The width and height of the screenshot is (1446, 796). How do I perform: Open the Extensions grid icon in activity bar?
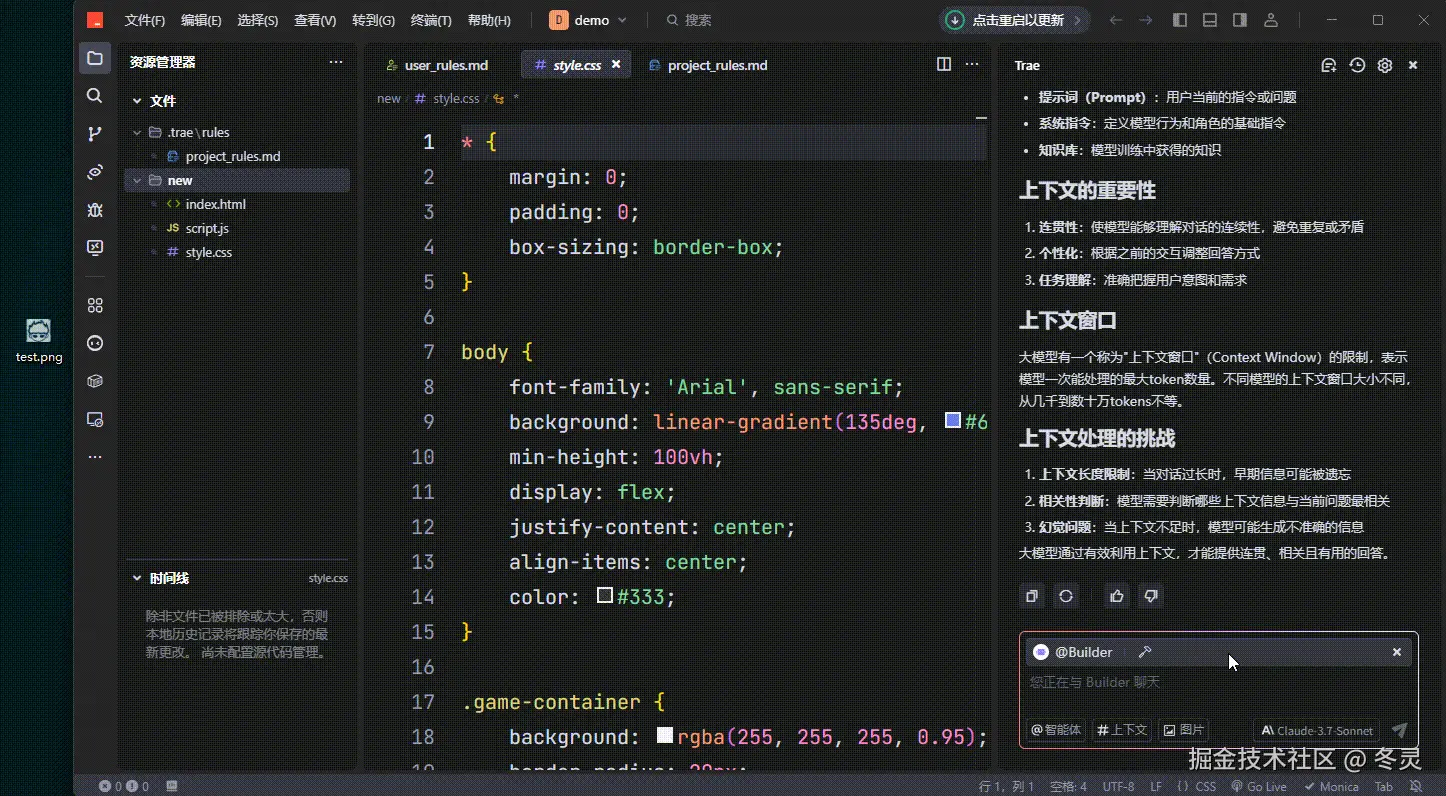pos(95,305)
